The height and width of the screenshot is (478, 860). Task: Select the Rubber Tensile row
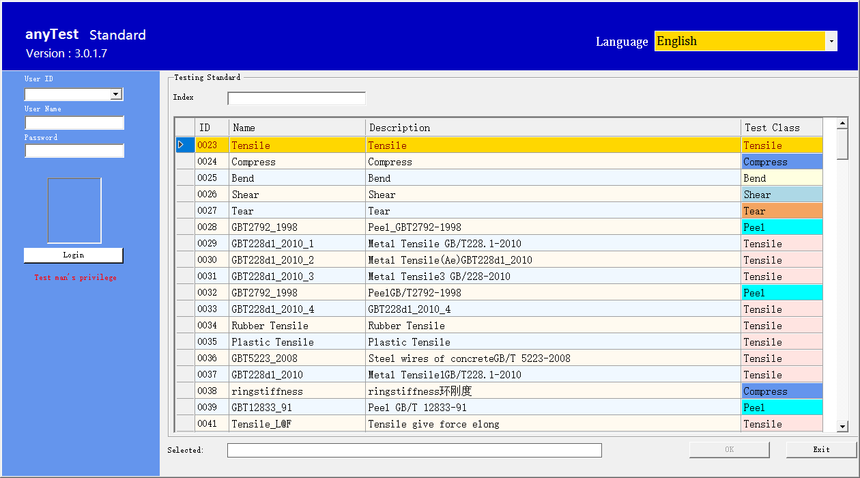[297, 326]
